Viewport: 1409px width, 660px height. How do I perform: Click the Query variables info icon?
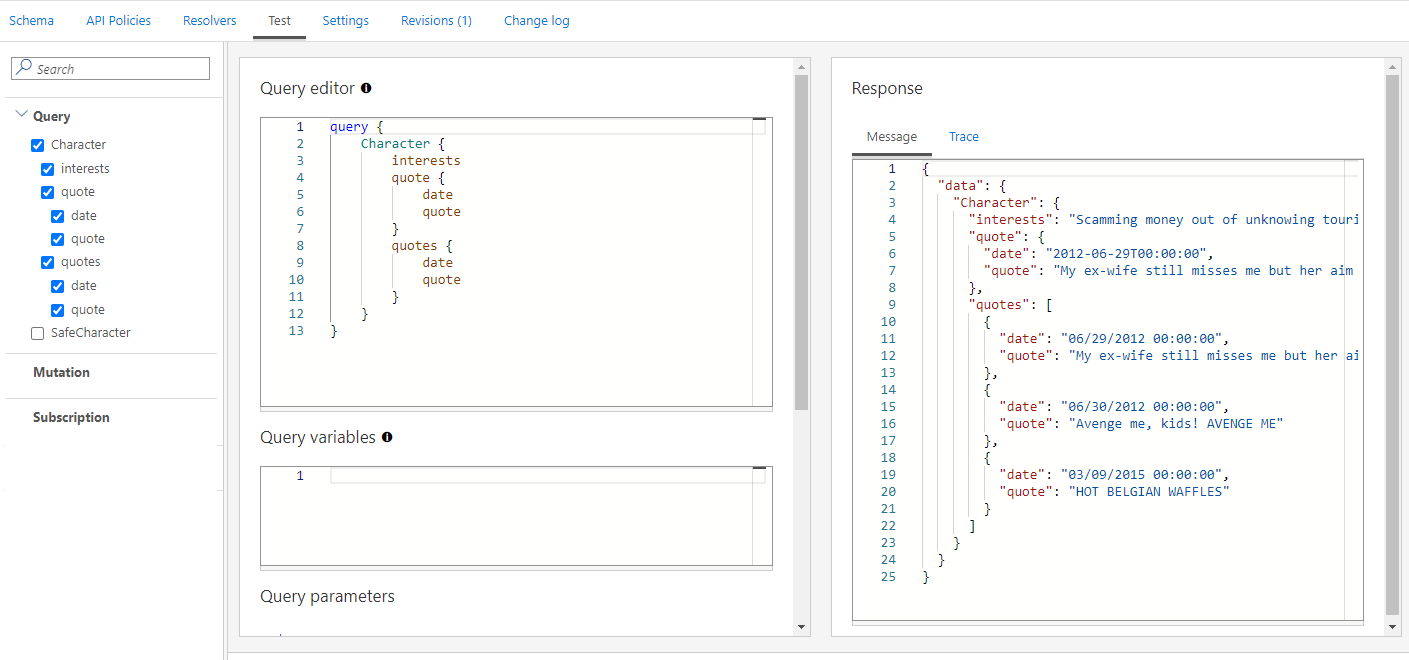coord(387,437)
